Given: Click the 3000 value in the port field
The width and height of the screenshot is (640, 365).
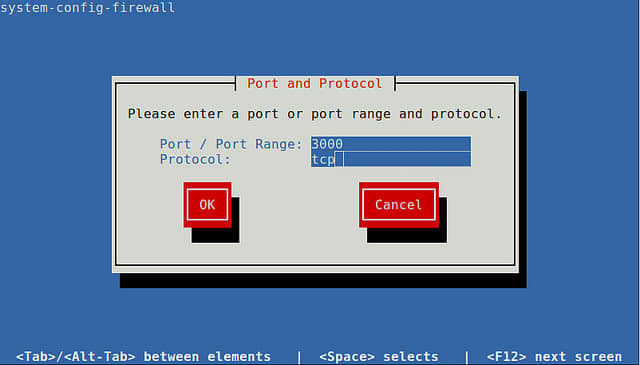Looking at the screenshot, I should click(327, 144).
